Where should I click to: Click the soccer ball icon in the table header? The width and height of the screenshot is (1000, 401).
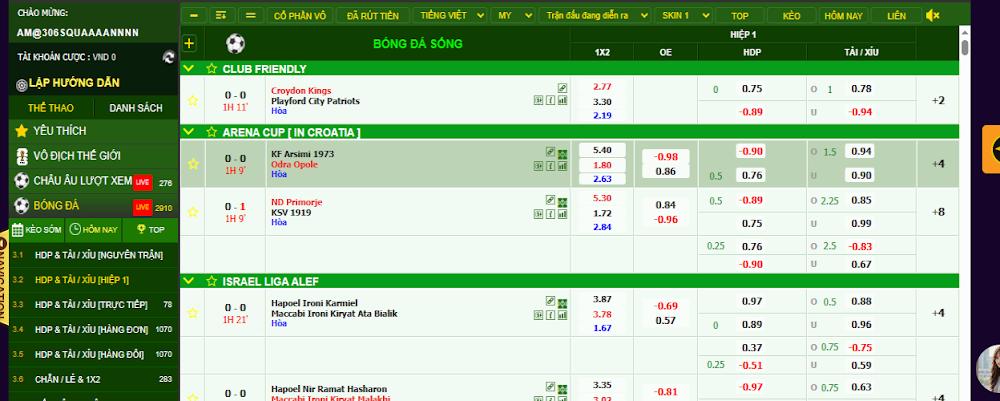235,43
